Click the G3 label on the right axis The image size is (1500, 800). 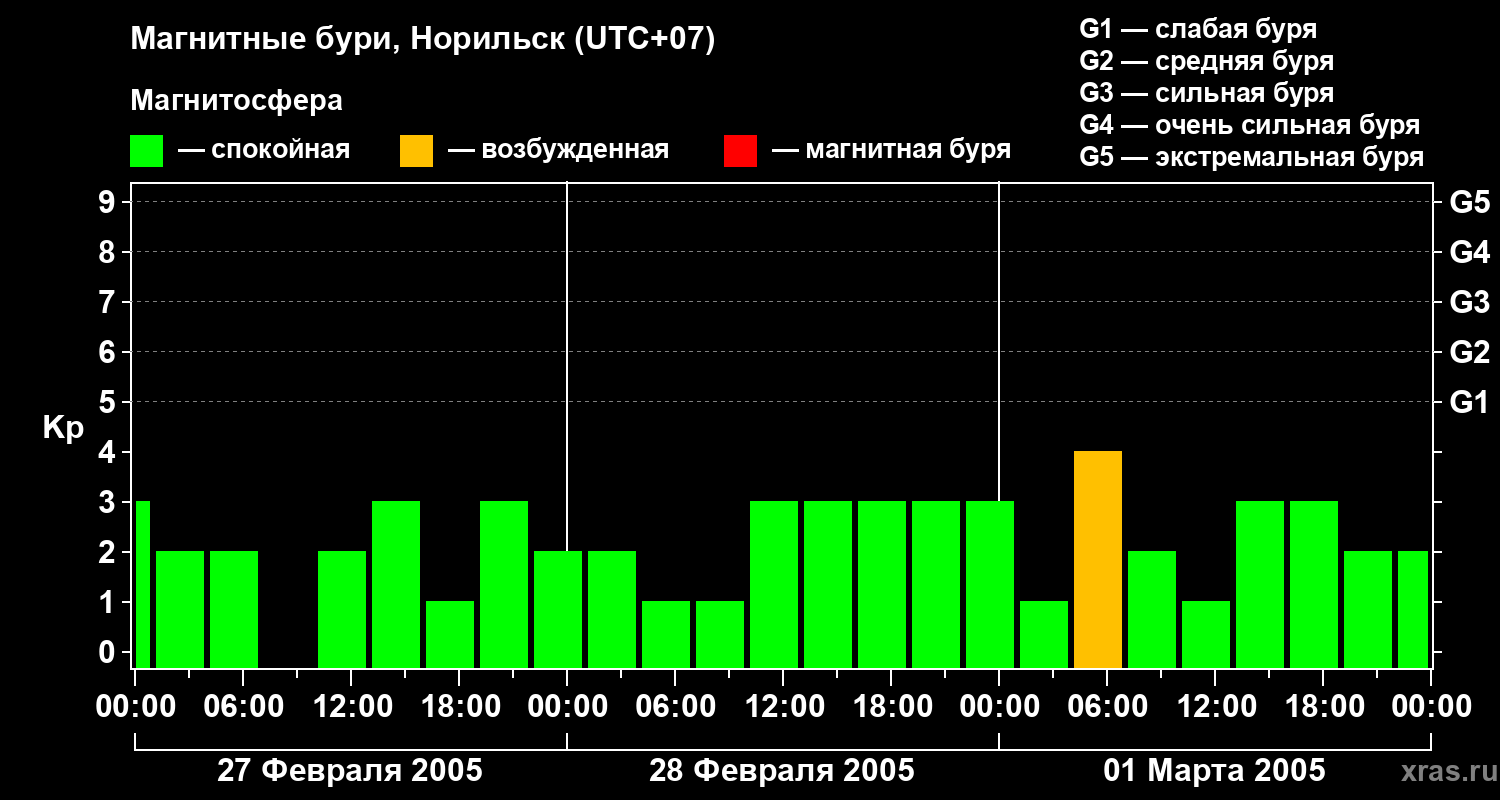tap(1469, 302)
